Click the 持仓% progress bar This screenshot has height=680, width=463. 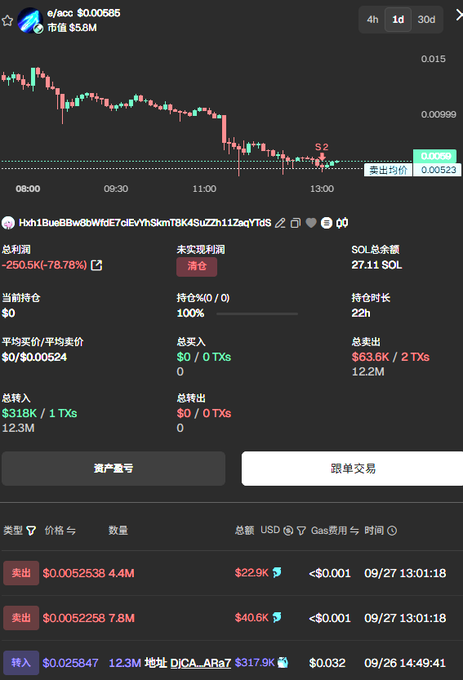tap(257, 314)
